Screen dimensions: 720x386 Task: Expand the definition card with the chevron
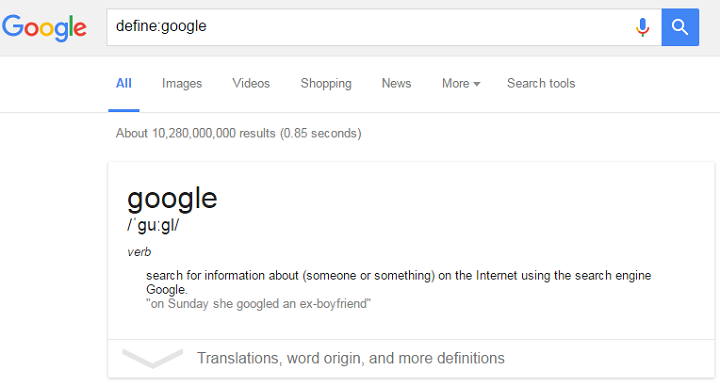tap(152, 358)
